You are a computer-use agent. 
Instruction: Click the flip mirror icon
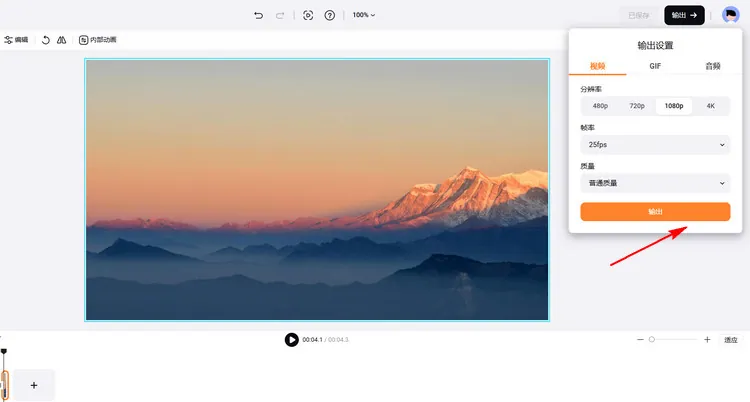[61, 40]
